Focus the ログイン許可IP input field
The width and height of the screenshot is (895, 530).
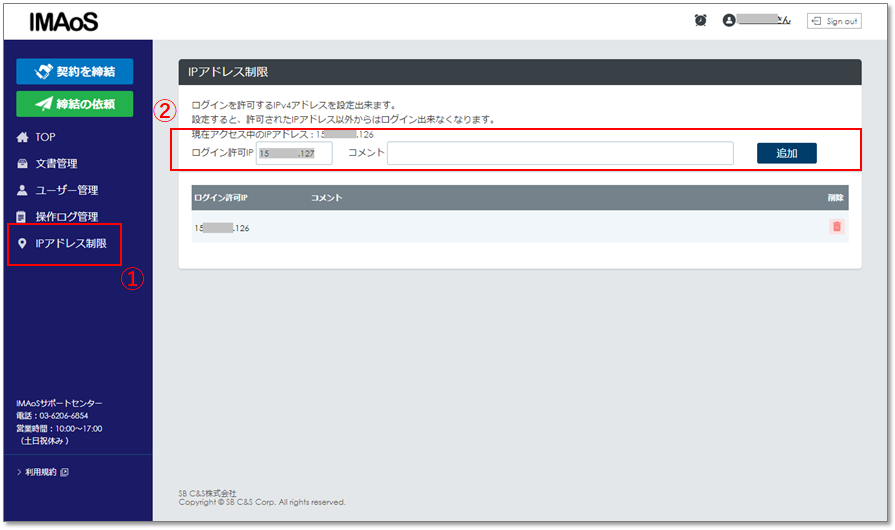tap(294, 153)
